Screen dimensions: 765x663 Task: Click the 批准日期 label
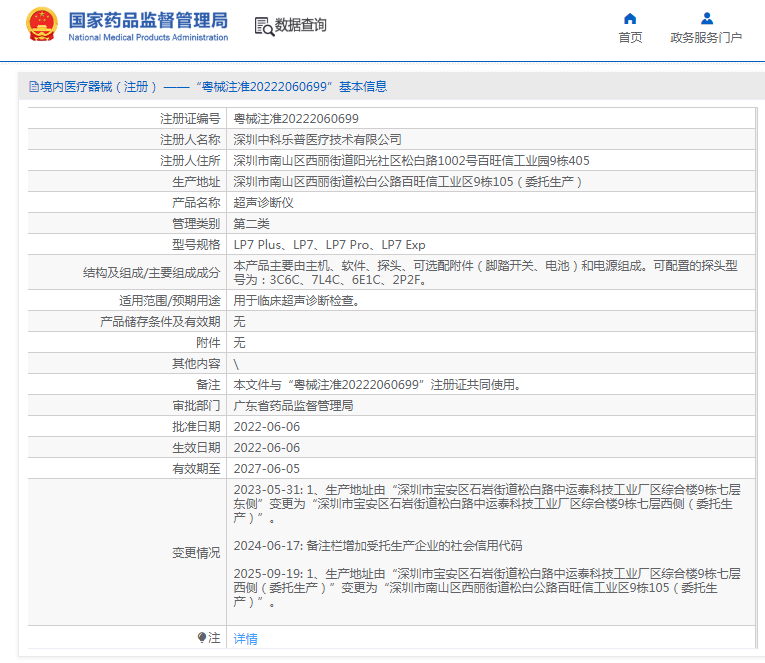point(196,426)
